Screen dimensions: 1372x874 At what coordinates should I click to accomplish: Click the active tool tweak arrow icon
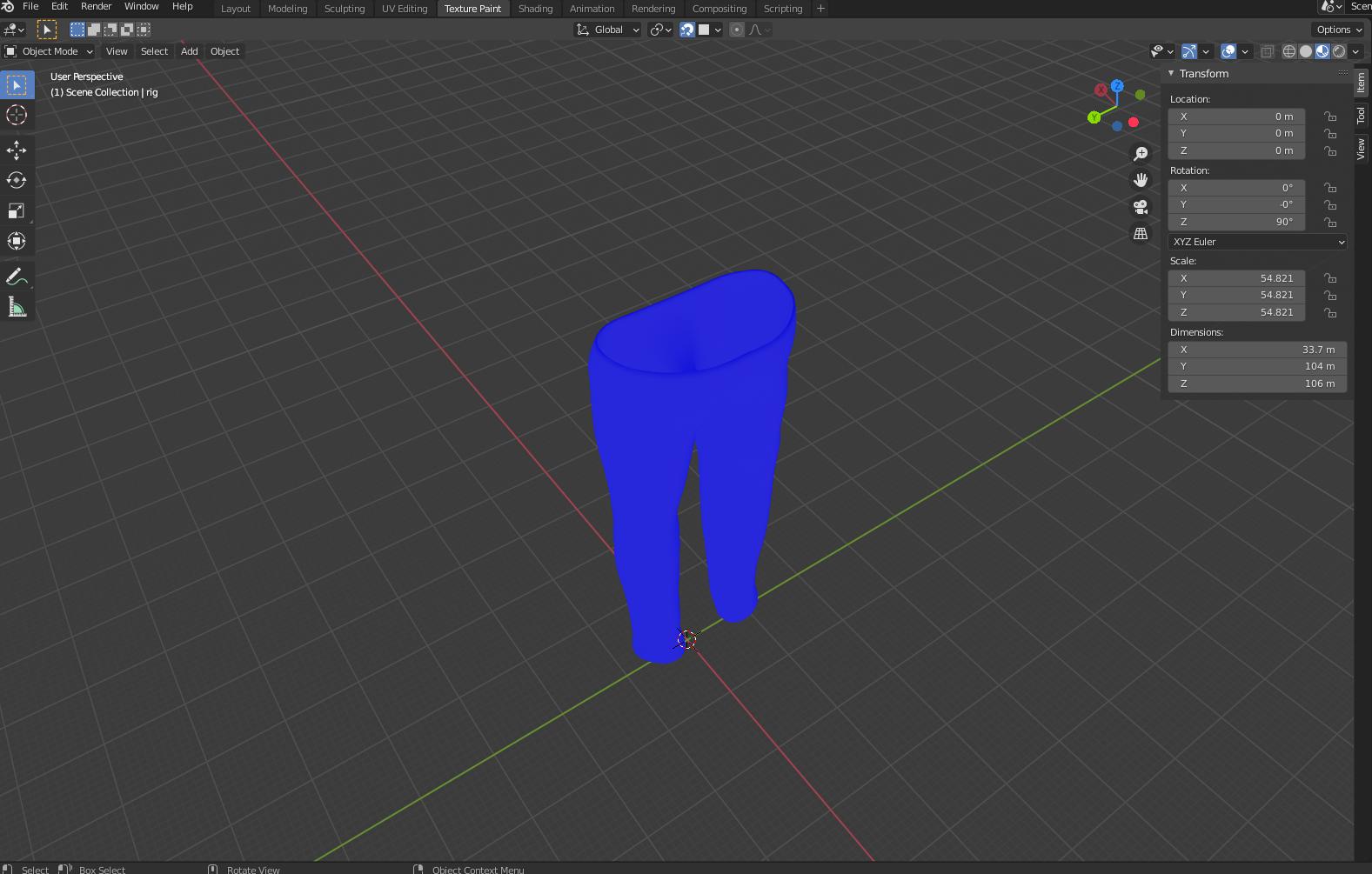47,30
